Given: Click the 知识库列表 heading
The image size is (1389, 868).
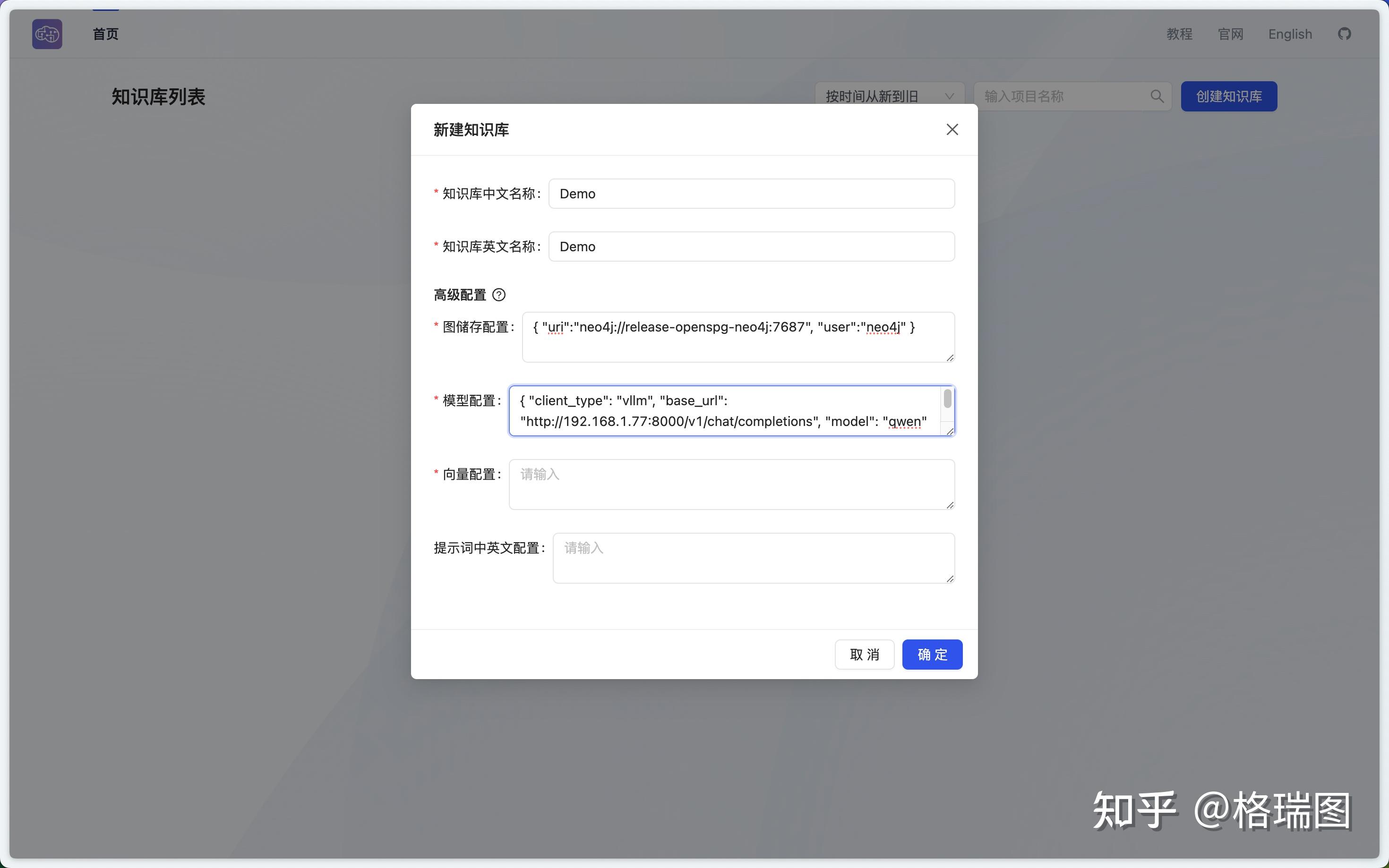Looking at the screenshot, I should (x=158, y=96).
